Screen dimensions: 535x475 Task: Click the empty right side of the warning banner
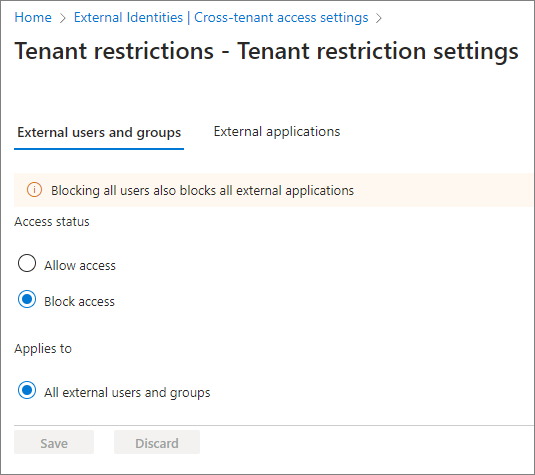(444, 190)
